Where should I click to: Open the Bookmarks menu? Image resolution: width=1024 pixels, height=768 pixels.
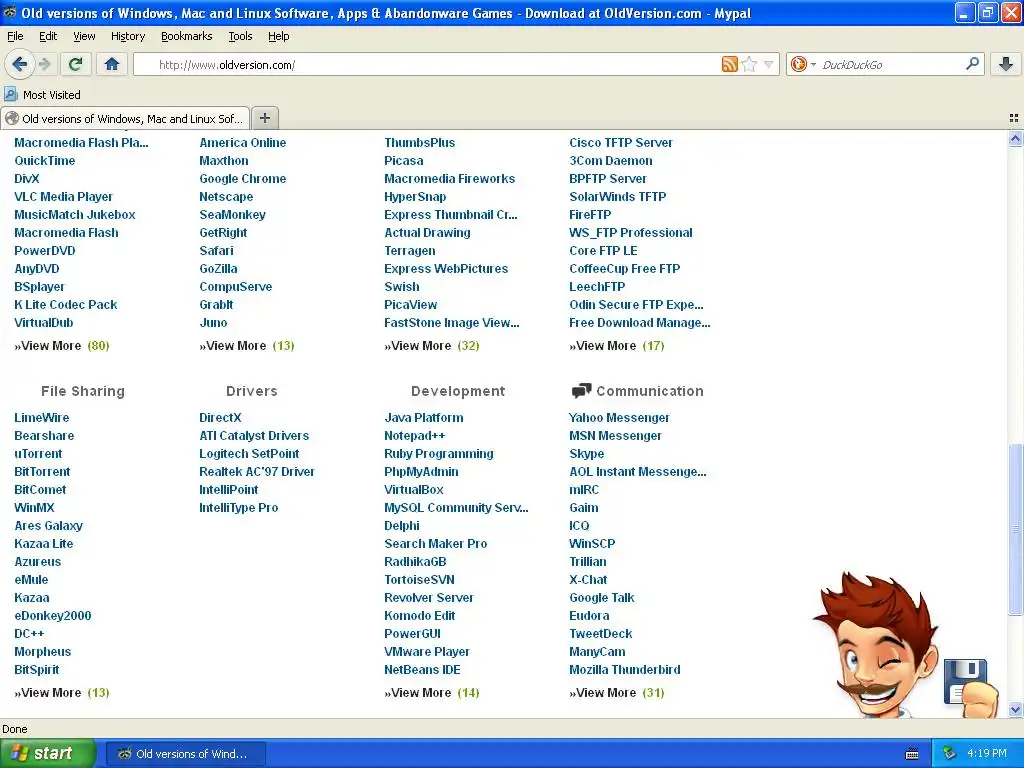pyautogui.click(x=187, y=36)
